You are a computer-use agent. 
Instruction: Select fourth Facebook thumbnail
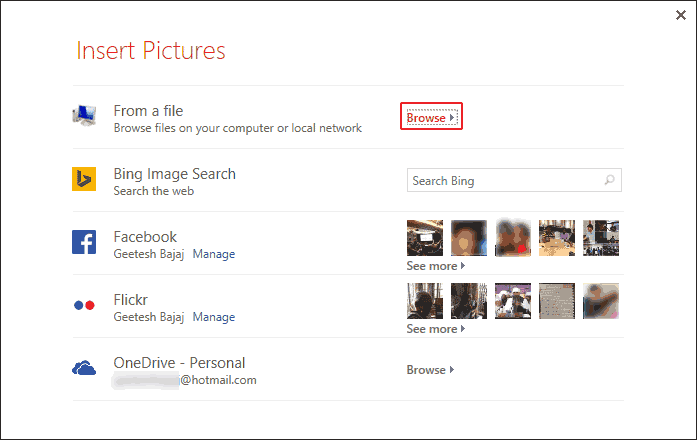[x=557, y=238]
